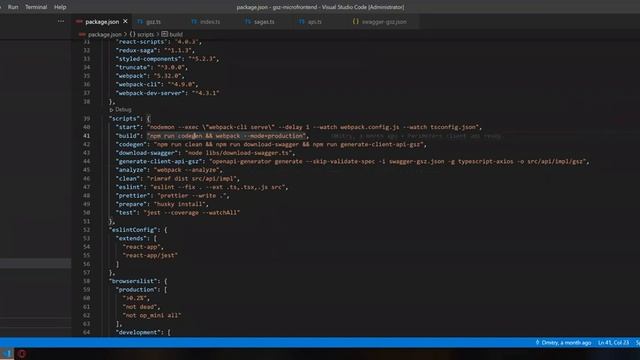The height and width of the screenshot is (360, 640).
Task: Click line number 39 in gutter
Action: (x=87, y=118)
